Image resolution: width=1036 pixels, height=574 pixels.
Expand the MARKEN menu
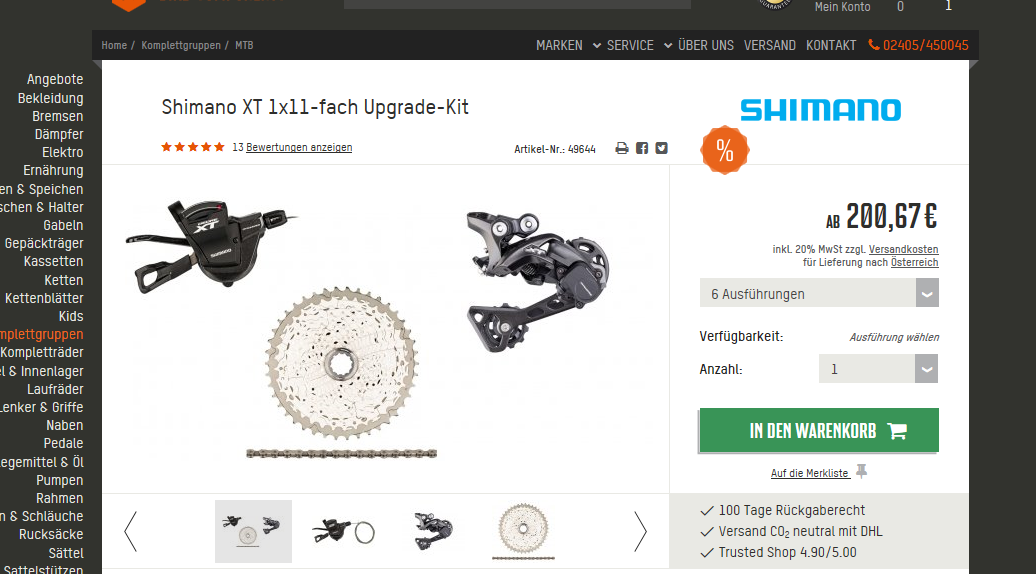[x=568, y=46]
